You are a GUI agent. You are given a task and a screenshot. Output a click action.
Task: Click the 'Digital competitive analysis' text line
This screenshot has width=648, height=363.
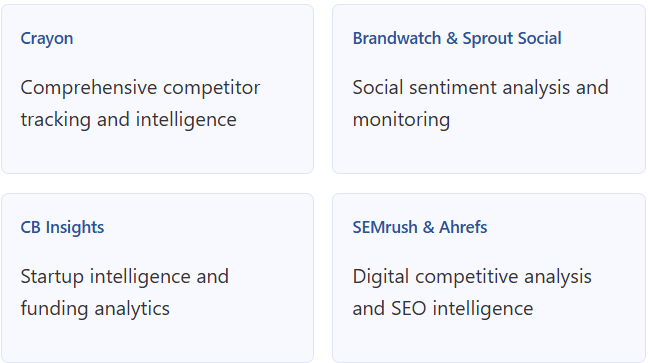click(x=472, y=277)
